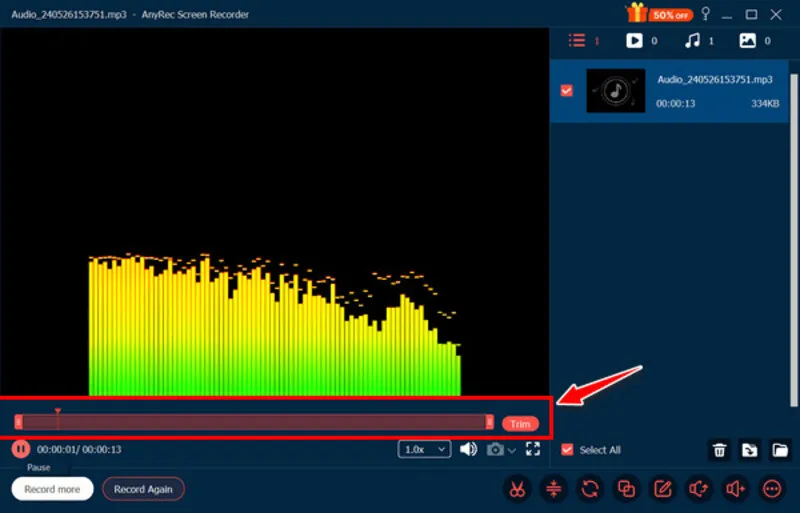Pause the audio playback
This screenshot has height=513, width=800.
pyautogui.click(x=20, y=449)
